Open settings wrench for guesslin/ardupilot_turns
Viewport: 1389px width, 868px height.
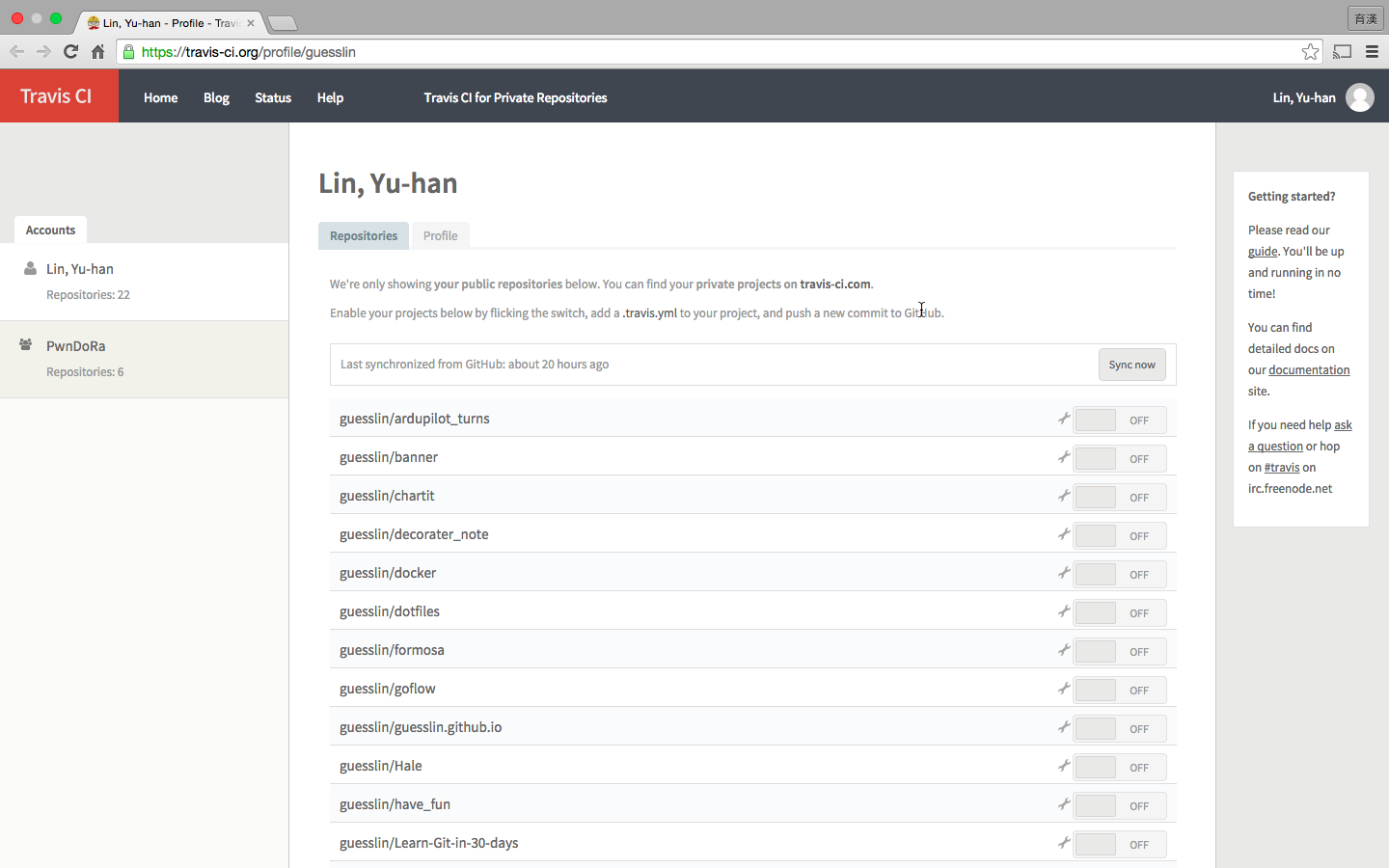pos(1064,419)
